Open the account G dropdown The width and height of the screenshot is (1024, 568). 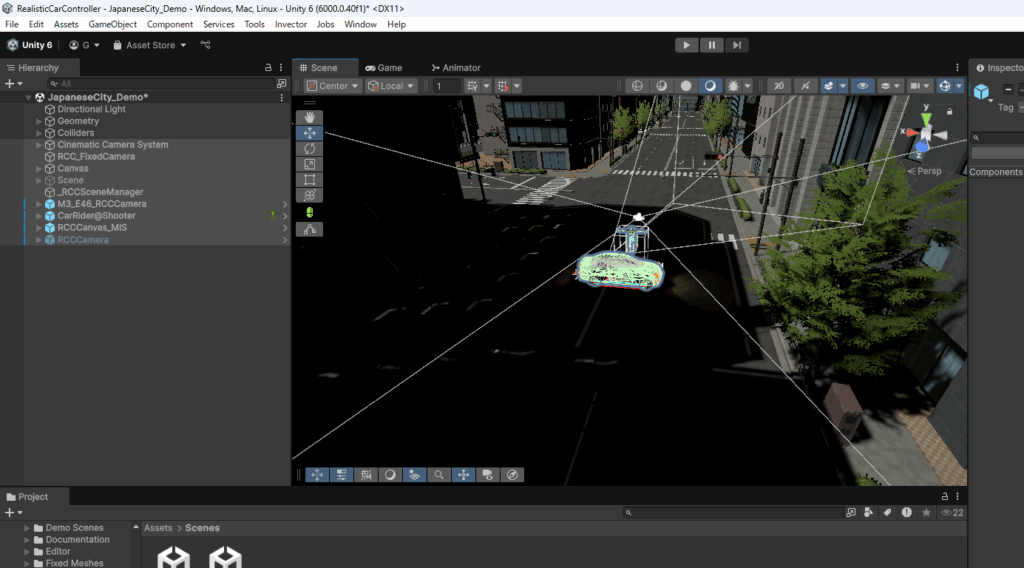pyautogui.click(x=84, y=45)
